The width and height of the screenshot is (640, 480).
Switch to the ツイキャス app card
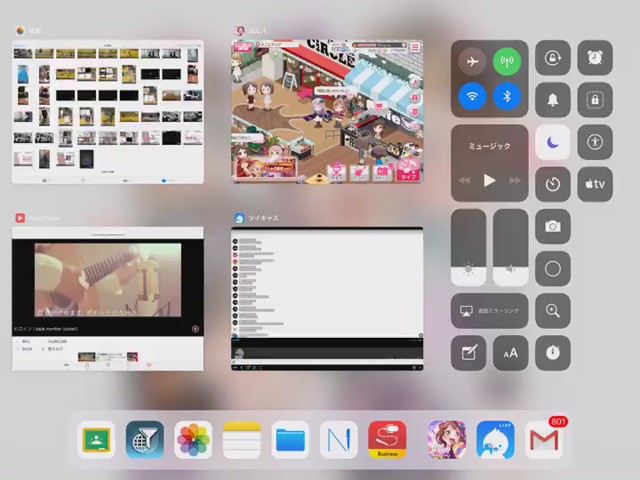[327, 299]
